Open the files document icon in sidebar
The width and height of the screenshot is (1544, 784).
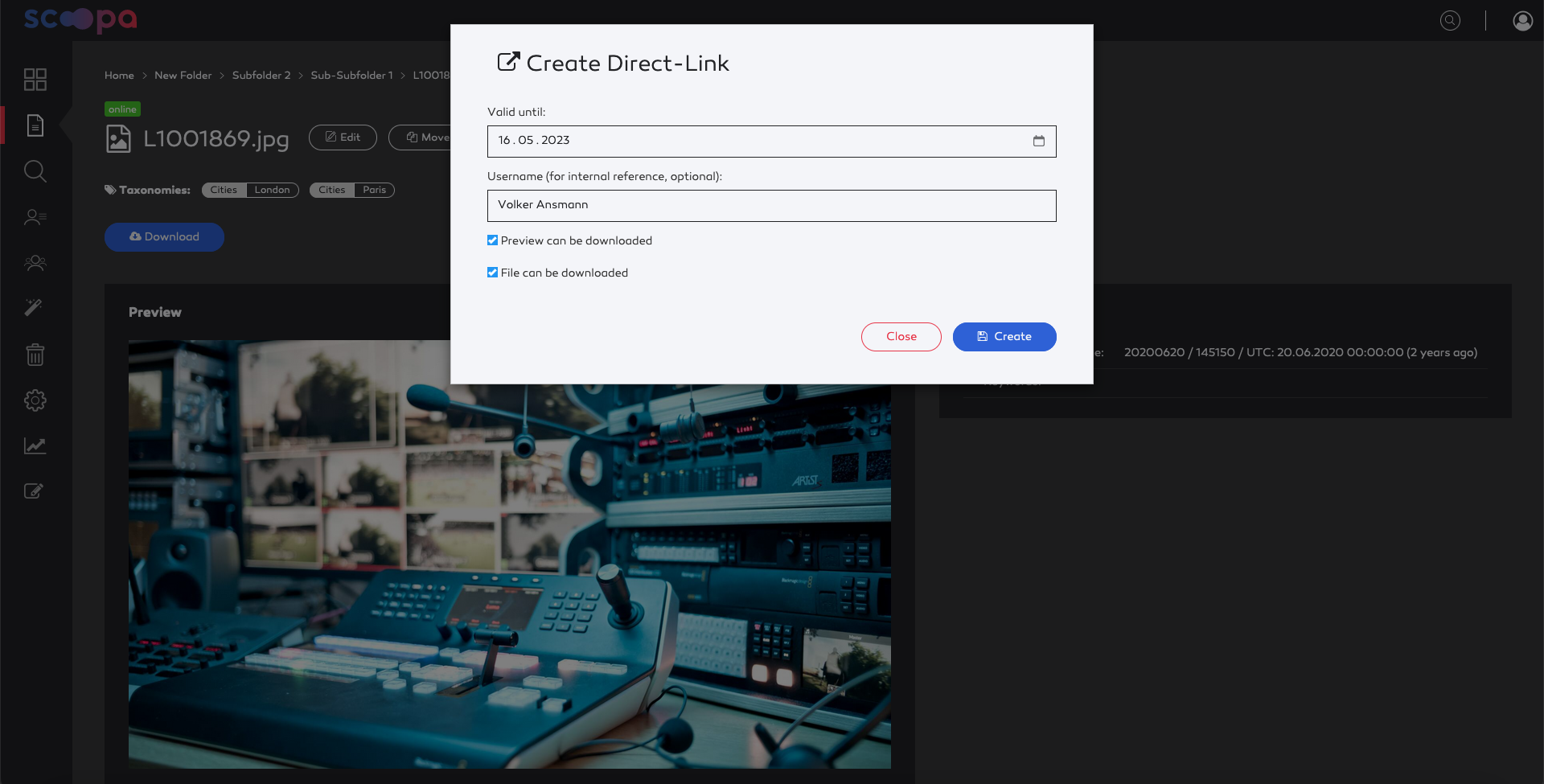(x=35, y=125)
